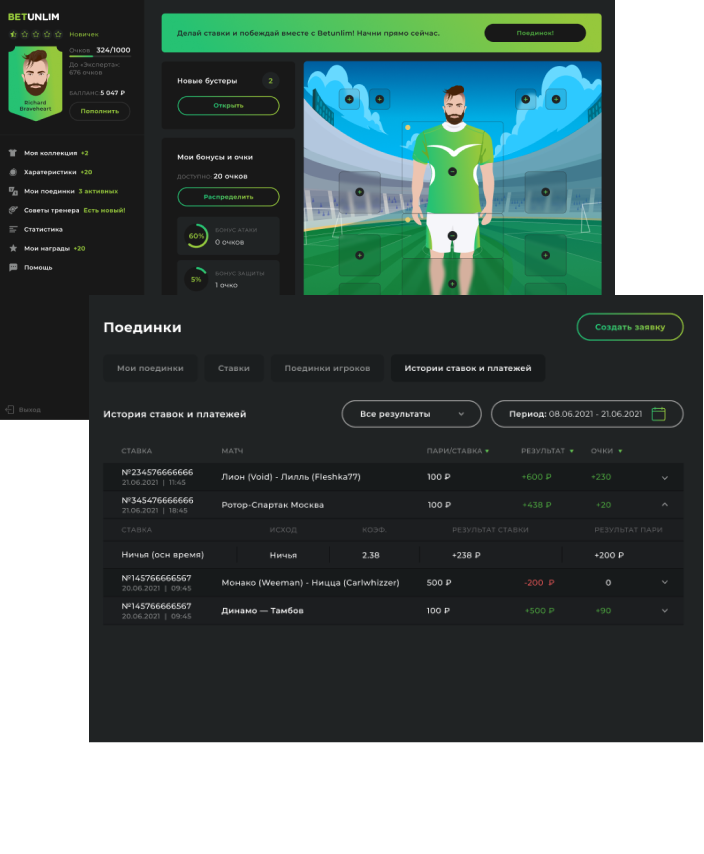Click the exit icon next to Выход
Screen dimensions: 704x854
click(x=9, y=409)
